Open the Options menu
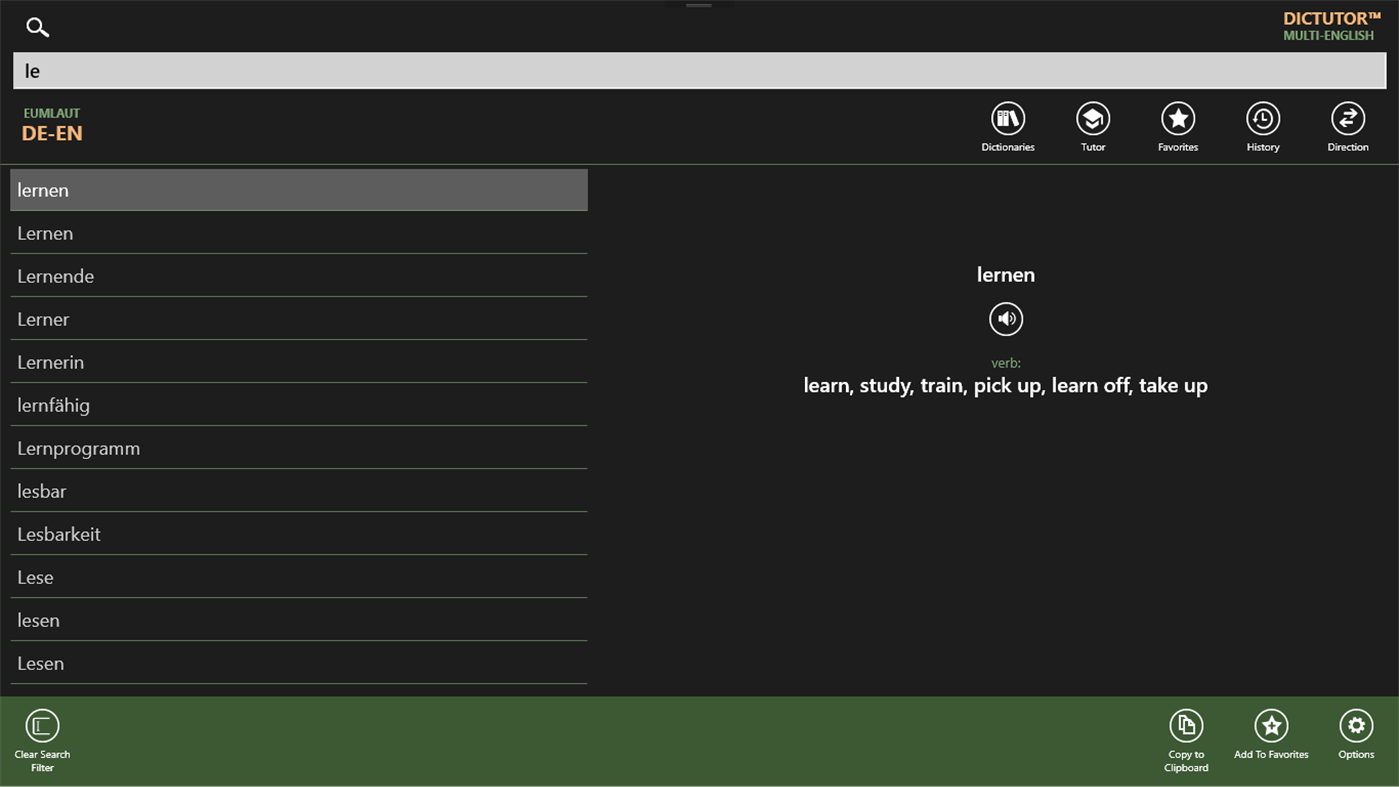This screenshot has height=787, width=1399. click(x=1356, y=727)
